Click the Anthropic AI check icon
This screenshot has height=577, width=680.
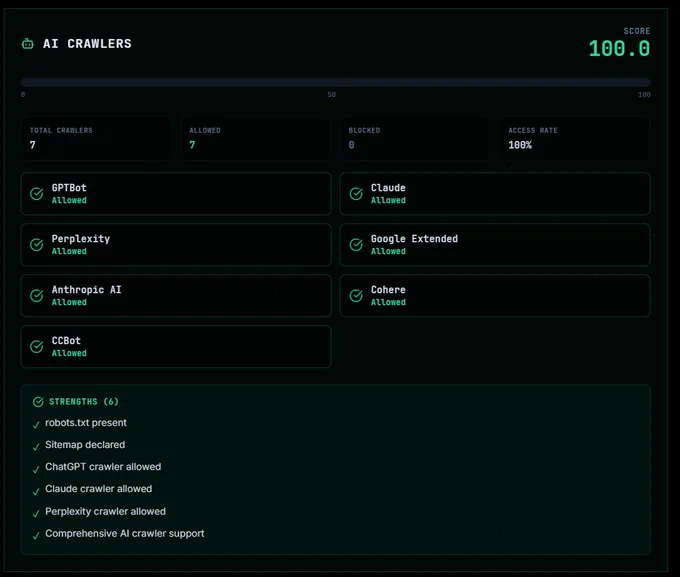click(37, 295)
